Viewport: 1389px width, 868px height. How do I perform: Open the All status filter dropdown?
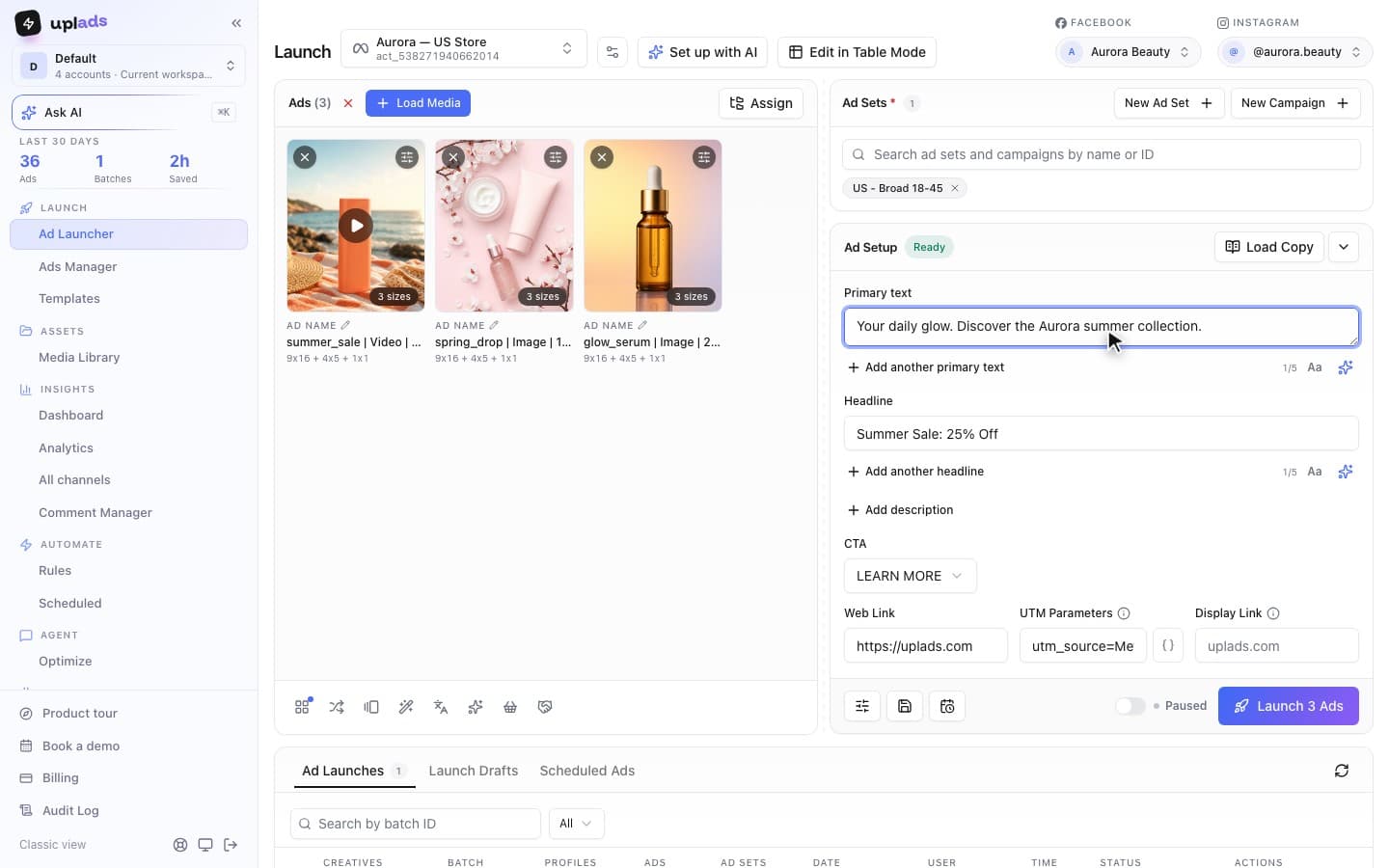pos(576,824)
